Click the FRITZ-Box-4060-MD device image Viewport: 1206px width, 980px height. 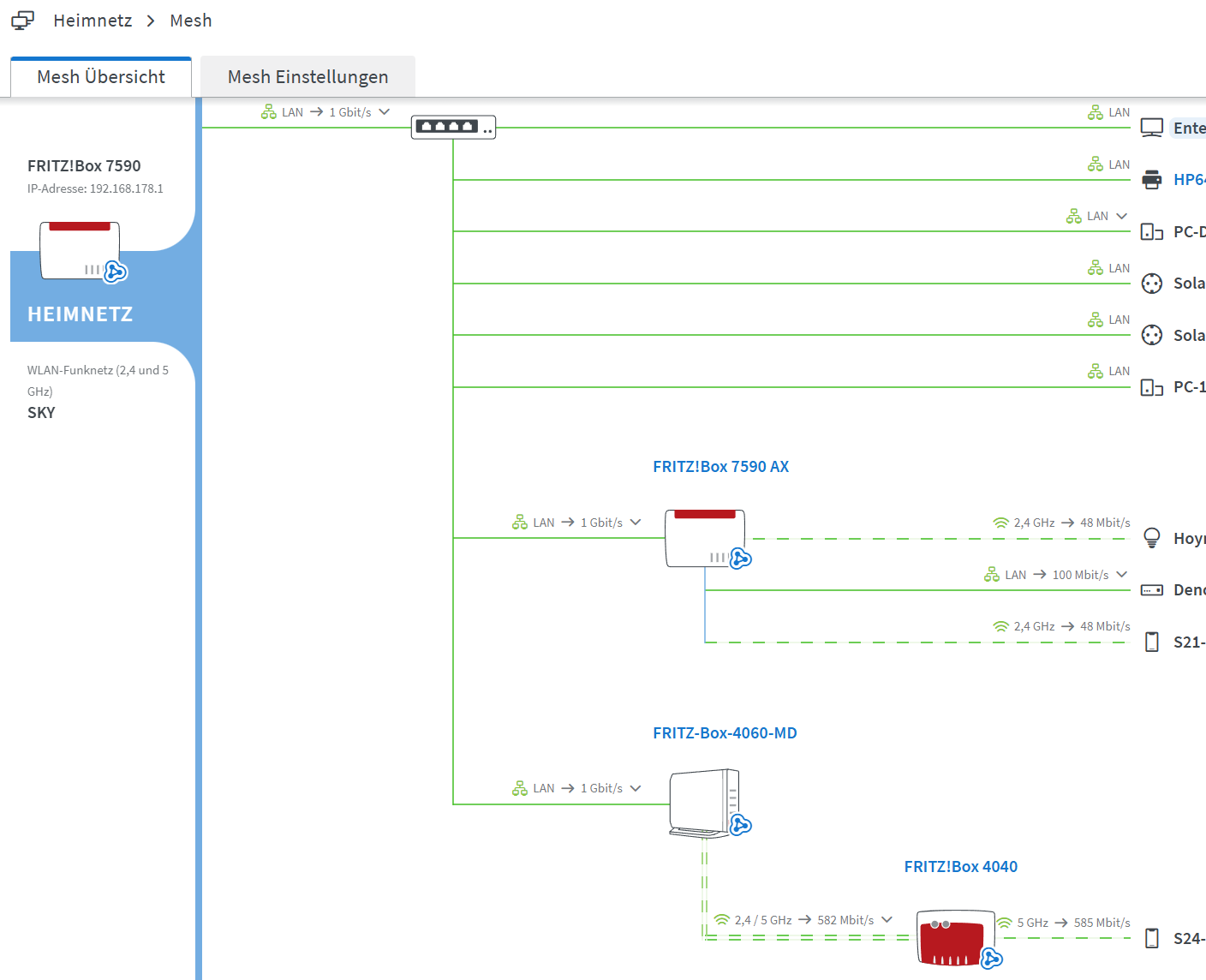coord(705,804)
